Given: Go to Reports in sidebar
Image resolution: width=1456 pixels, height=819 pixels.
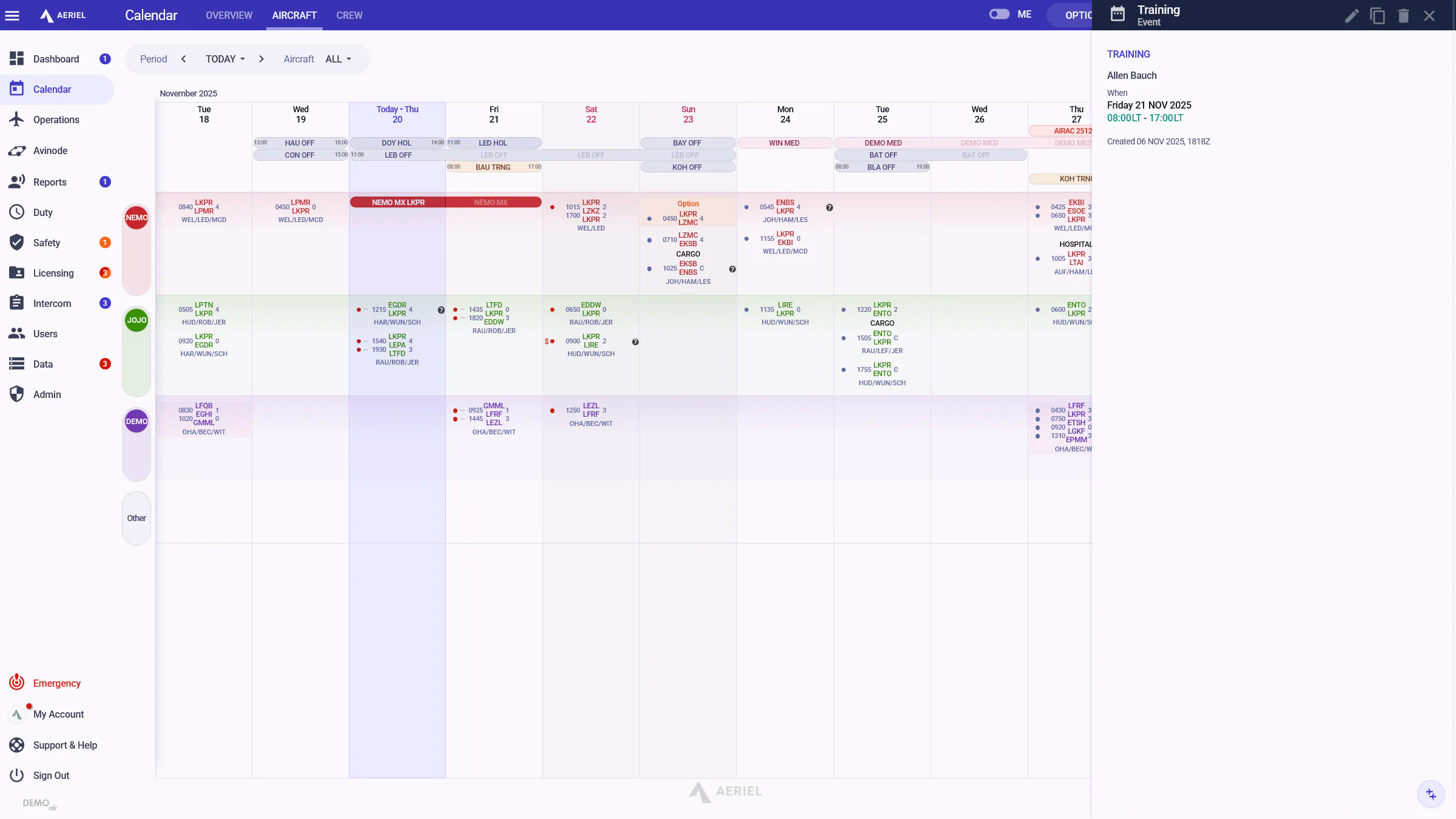Looking at the screenshot, I should 50,182.
